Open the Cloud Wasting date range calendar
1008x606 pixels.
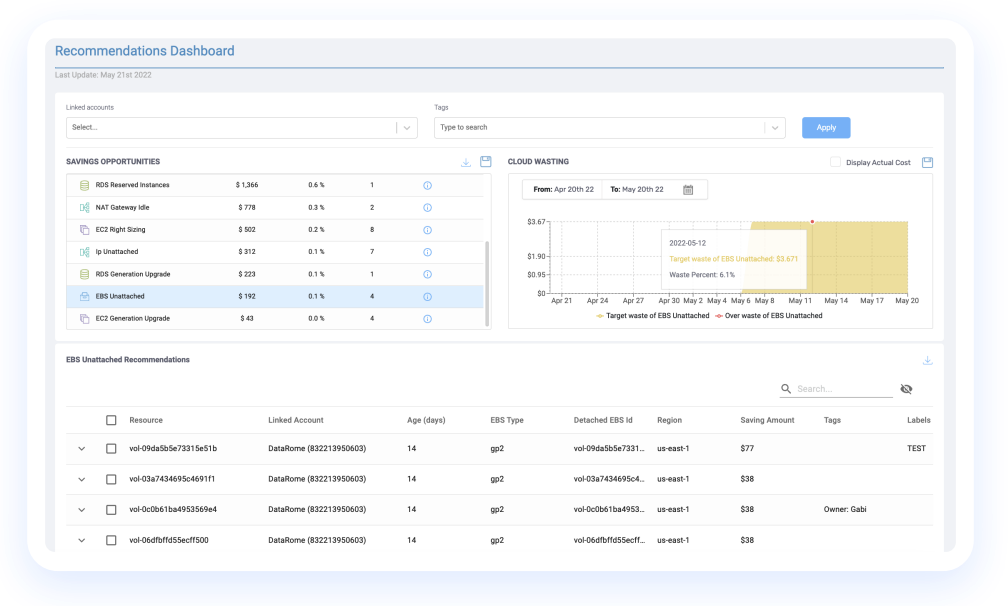688,190
